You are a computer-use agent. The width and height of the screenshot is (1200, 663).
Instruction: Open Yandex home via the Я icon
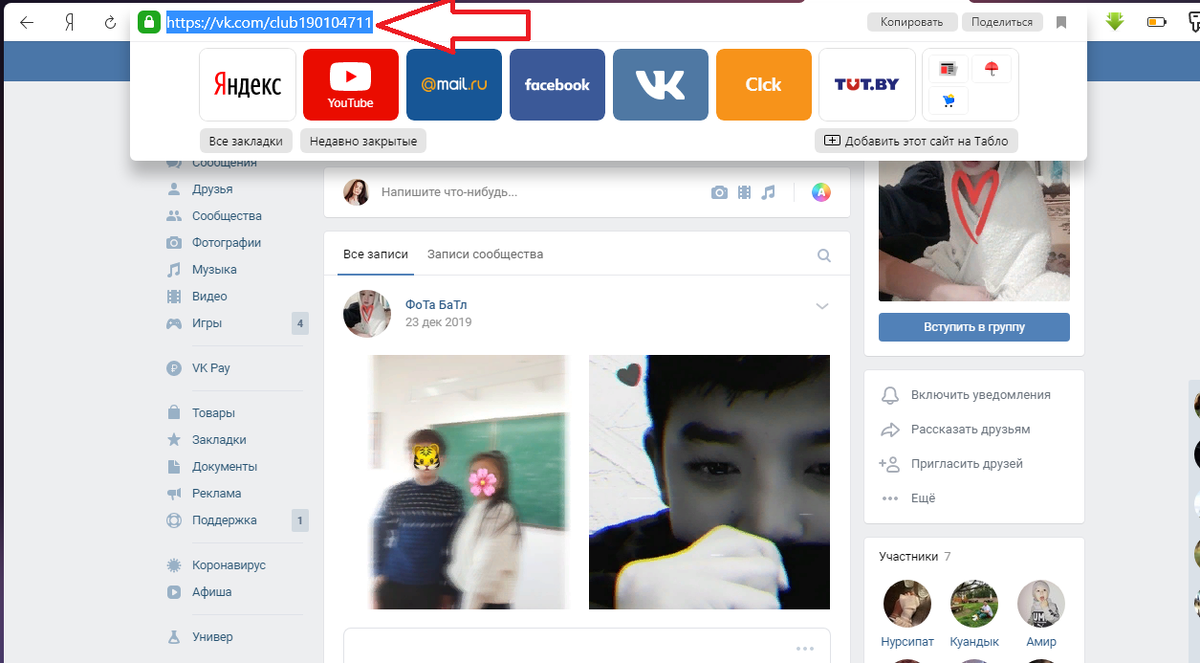point(70,22)
